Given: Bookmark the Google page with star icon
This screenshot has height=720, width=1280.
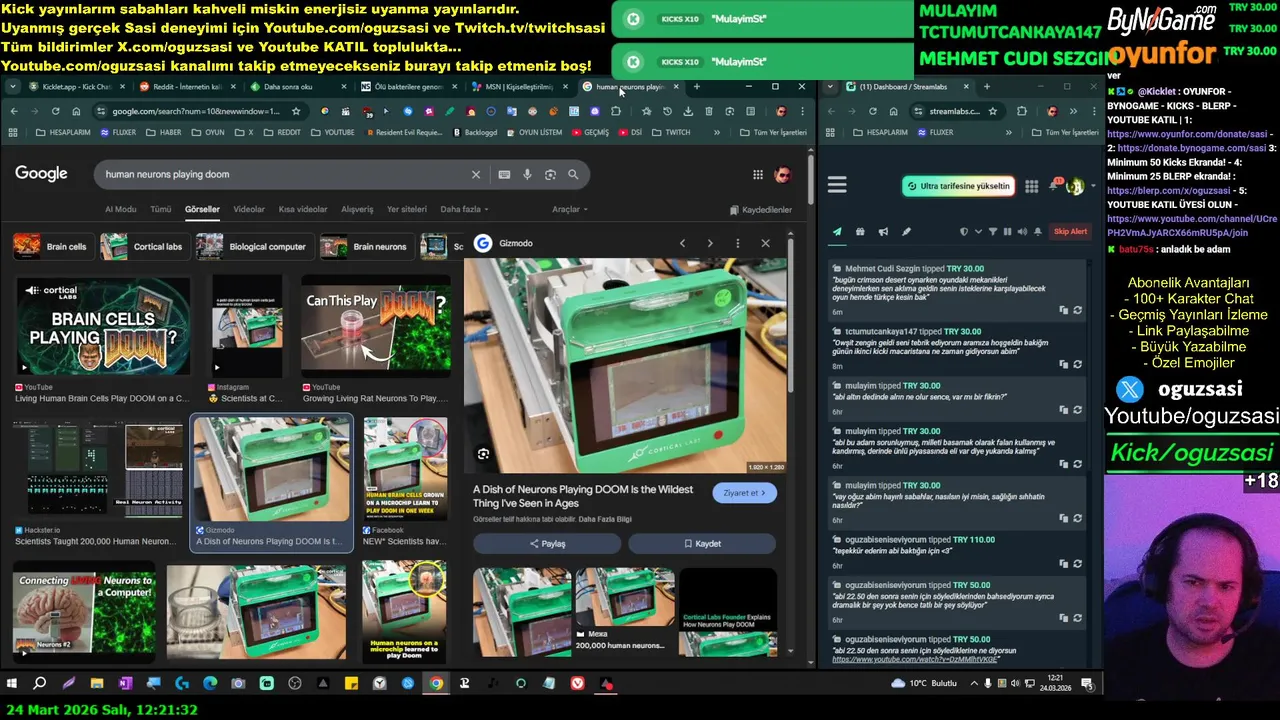Looking at the screenshot, I should pos(297,111).
